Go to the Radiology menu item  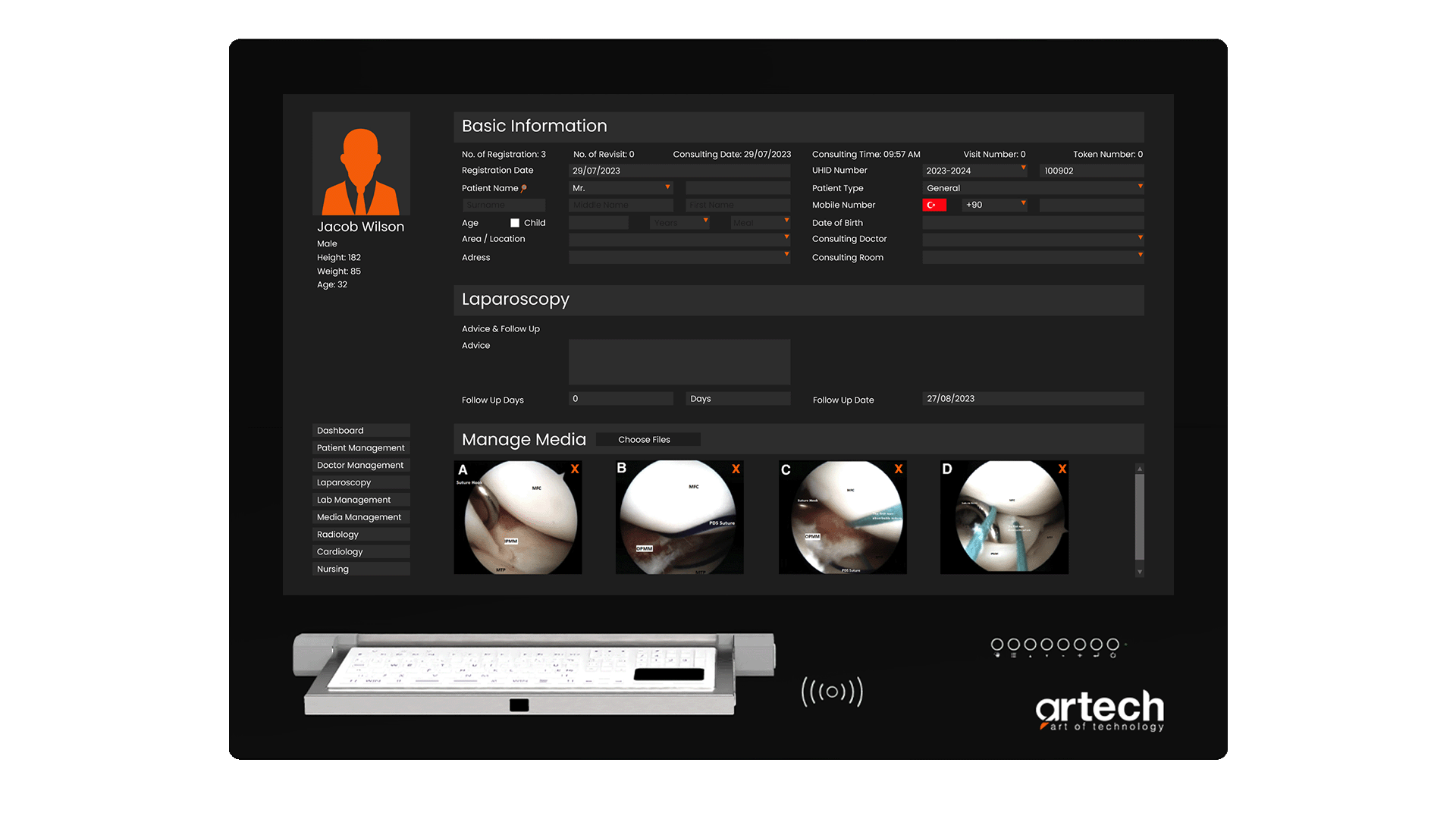(x=361, y=535)
